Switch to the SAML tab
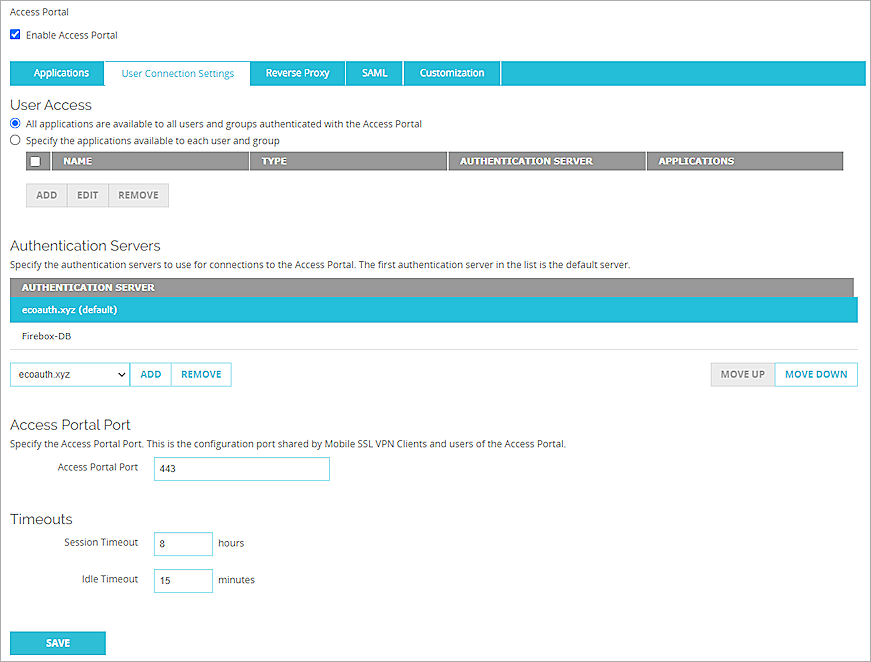Image resolution: width=871 pixels, height=662 pixels. pyautogui.click(x=374, y=72)
